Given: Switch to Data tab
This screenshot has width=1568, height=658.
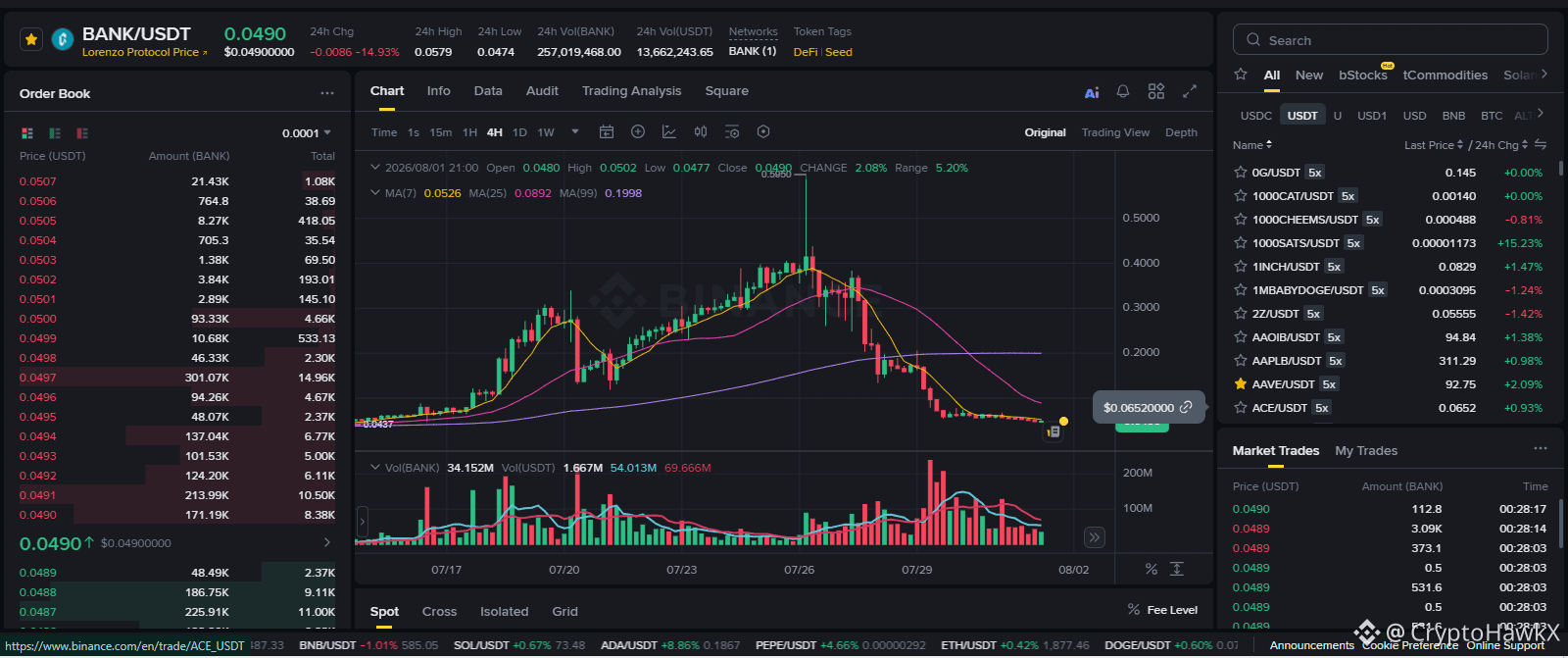Looking at the screenshot, I should point(488,91).
